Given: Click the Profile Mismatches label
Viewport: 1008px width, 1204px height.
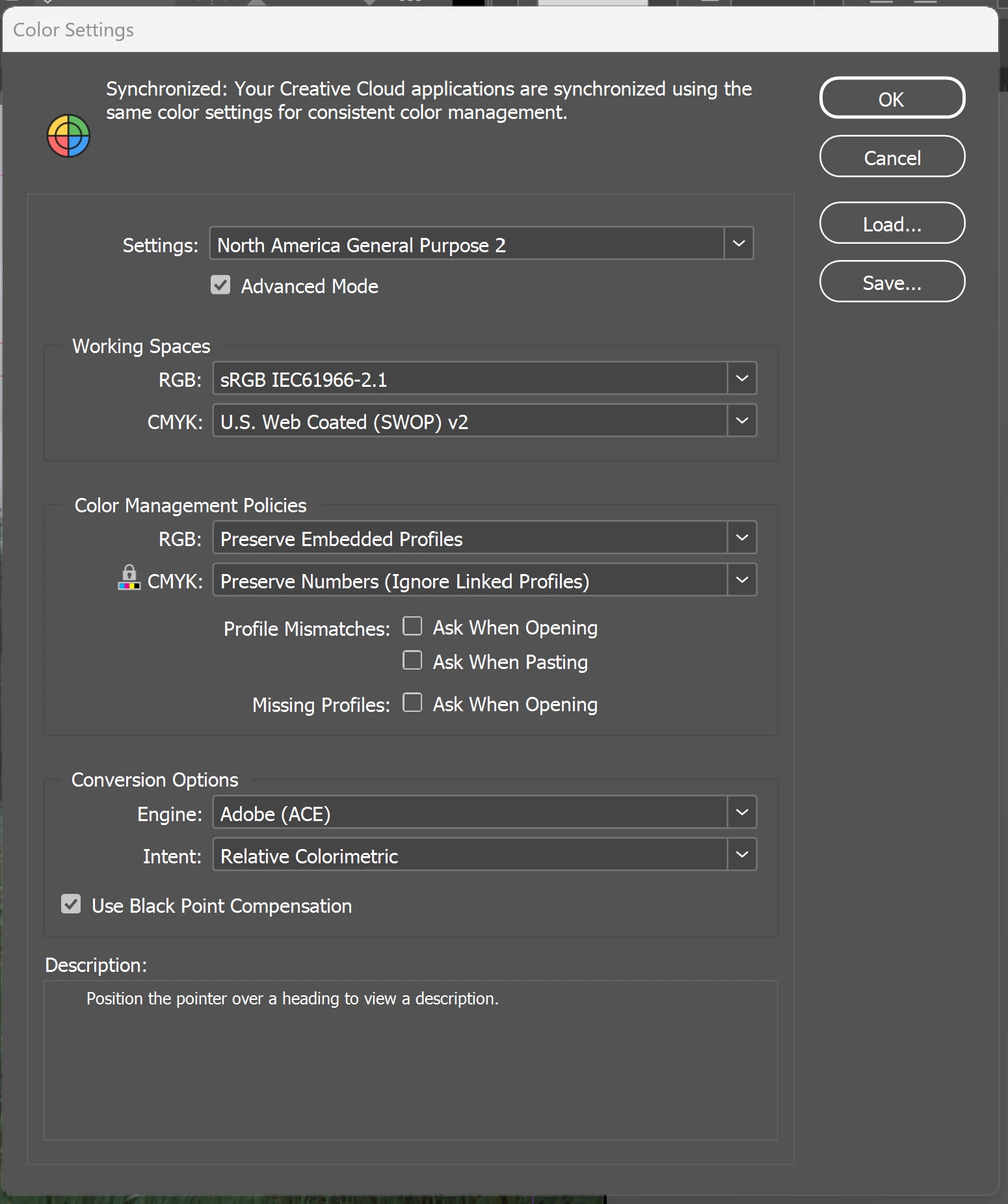Looking at the screenshot, I should click(x=306, y=629).
